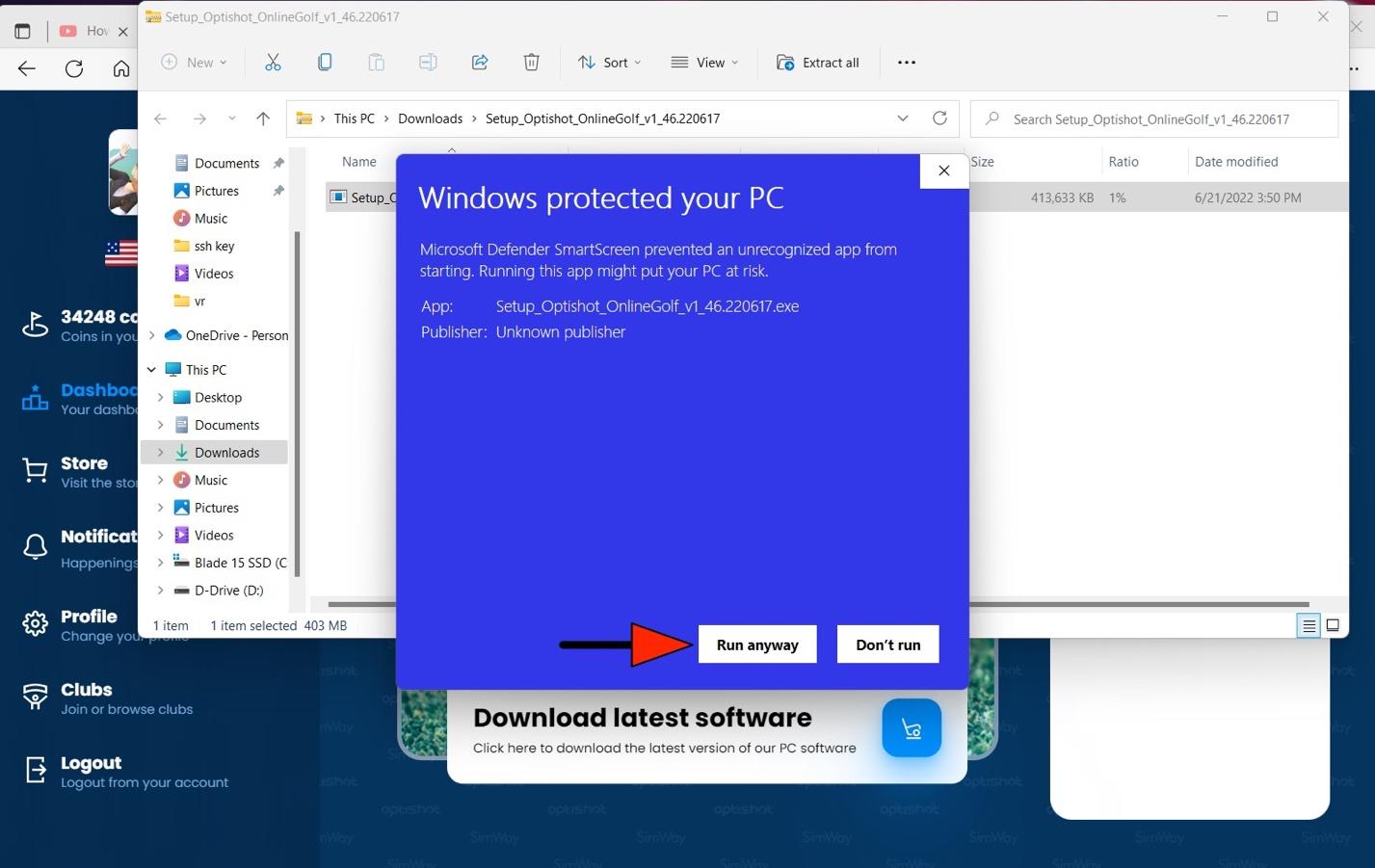Go forward in File Explorer navigation
This screenshot has height=868, width=1375.
(x=199, y=118)
